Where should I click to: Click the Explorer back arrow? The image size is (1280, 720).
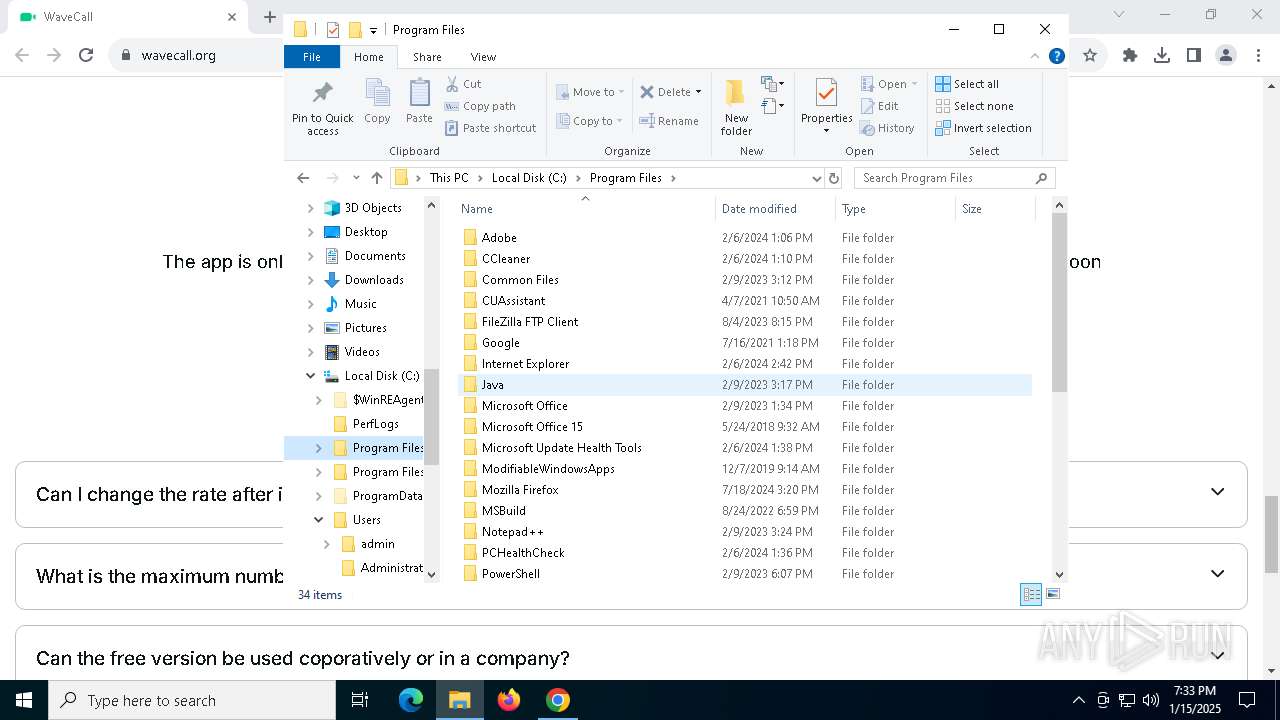(x=303, y=178)
